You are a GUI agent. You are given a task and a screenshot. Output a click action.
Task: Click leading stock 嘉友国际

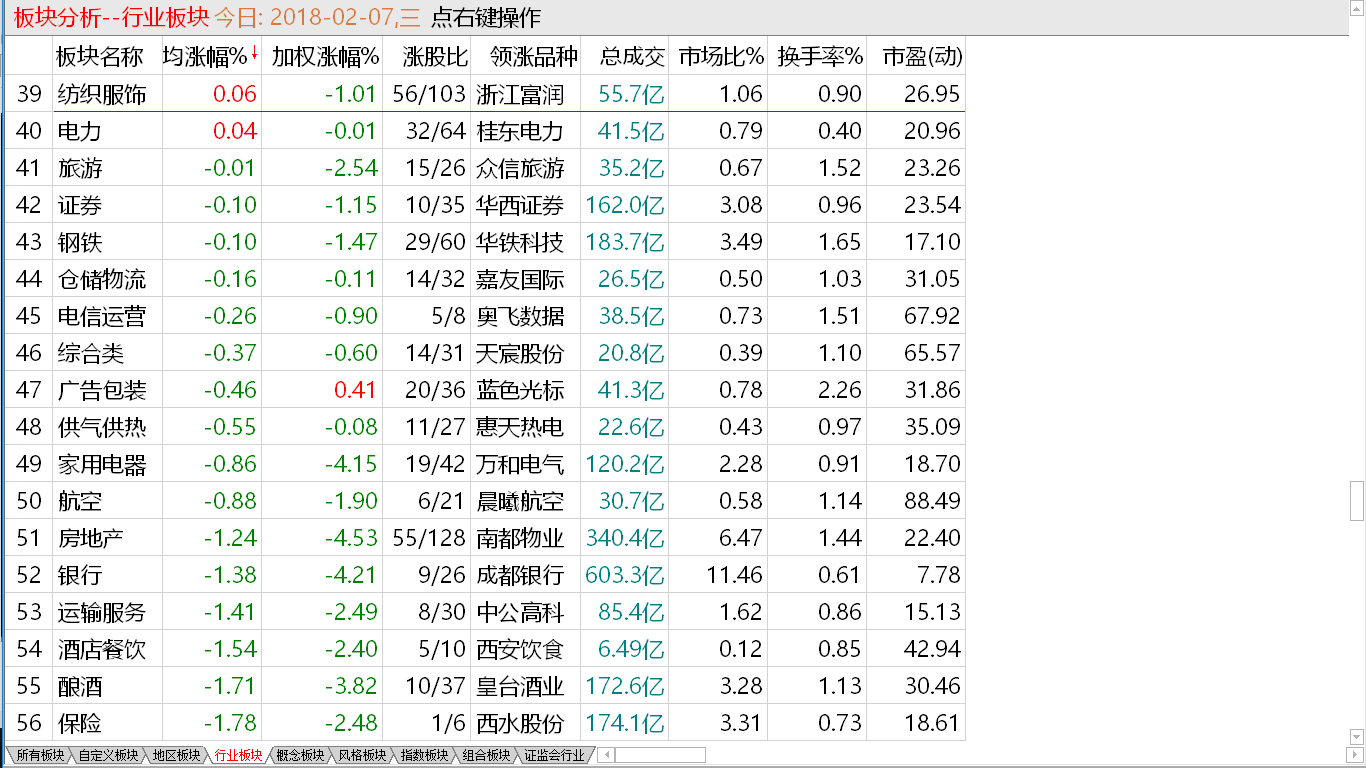(520, 279)
